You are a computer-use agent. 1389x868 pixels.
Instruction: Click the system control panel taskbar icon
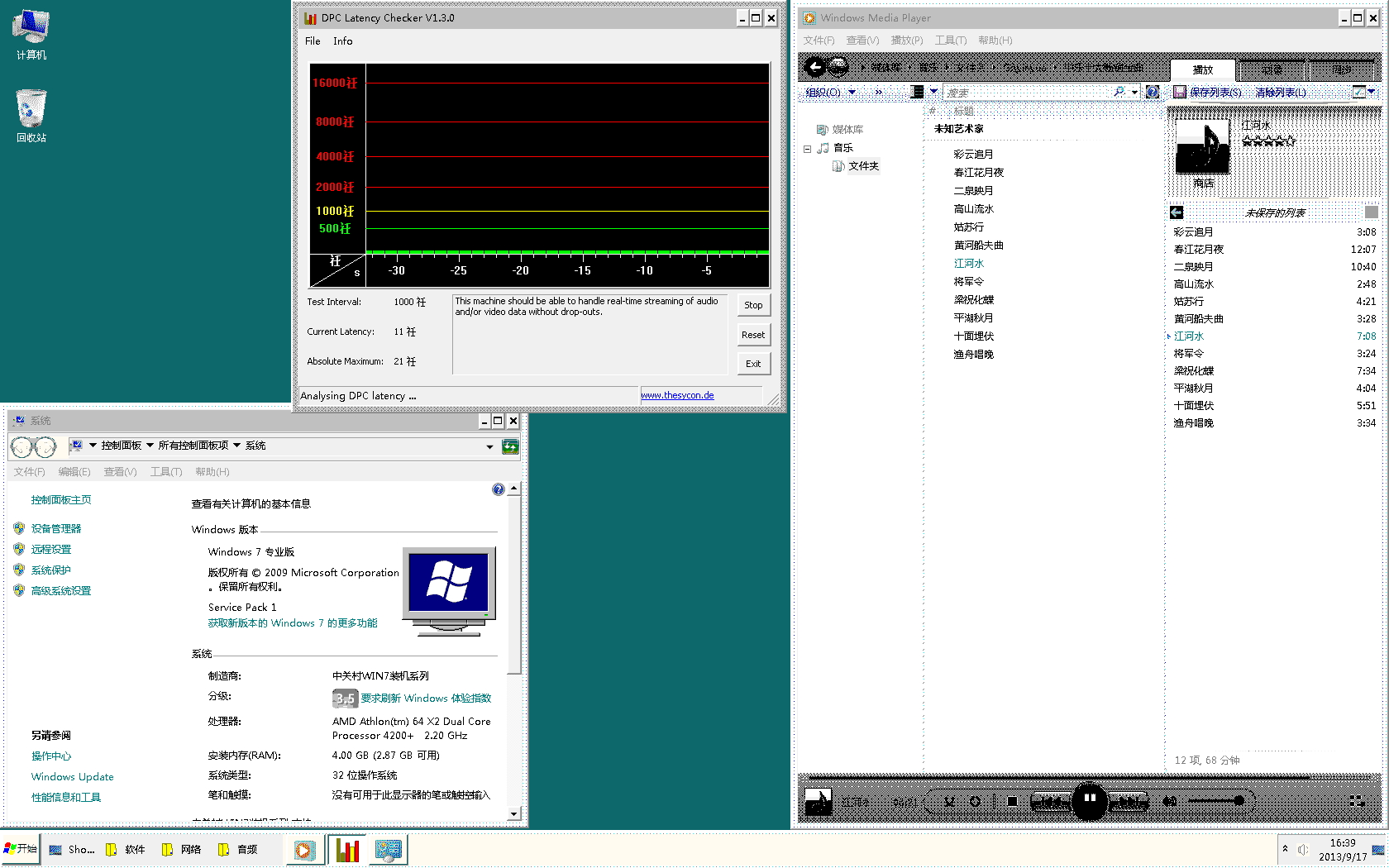click(x=388, y=850)
